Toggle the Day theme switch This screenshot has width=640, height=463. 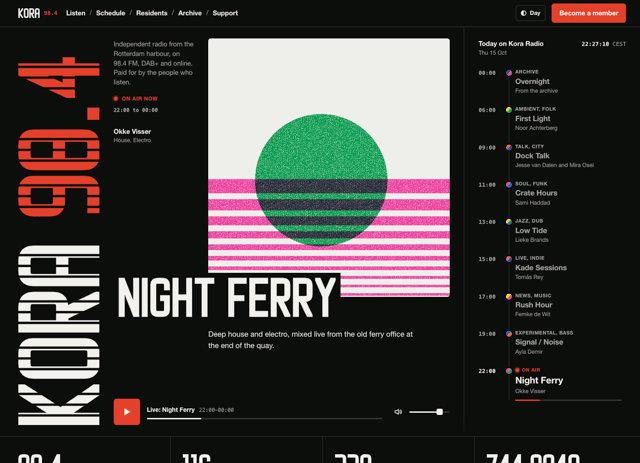pyautogui.click(x=530, y=13)
